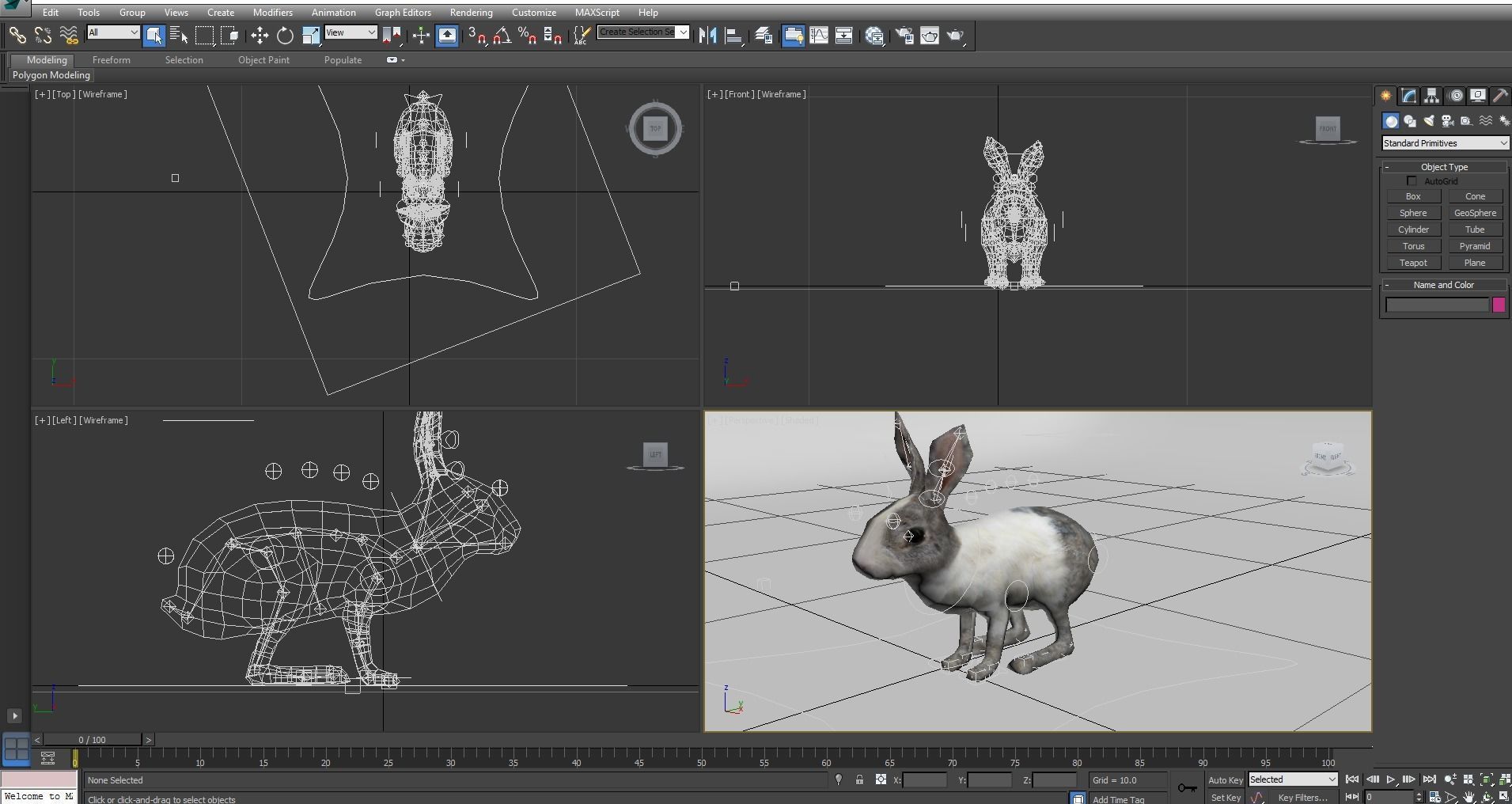The width and height of the screenshot is (1512, 804).
Task: Click the Use Pivot Point Center icon
Action: point(392,35)
